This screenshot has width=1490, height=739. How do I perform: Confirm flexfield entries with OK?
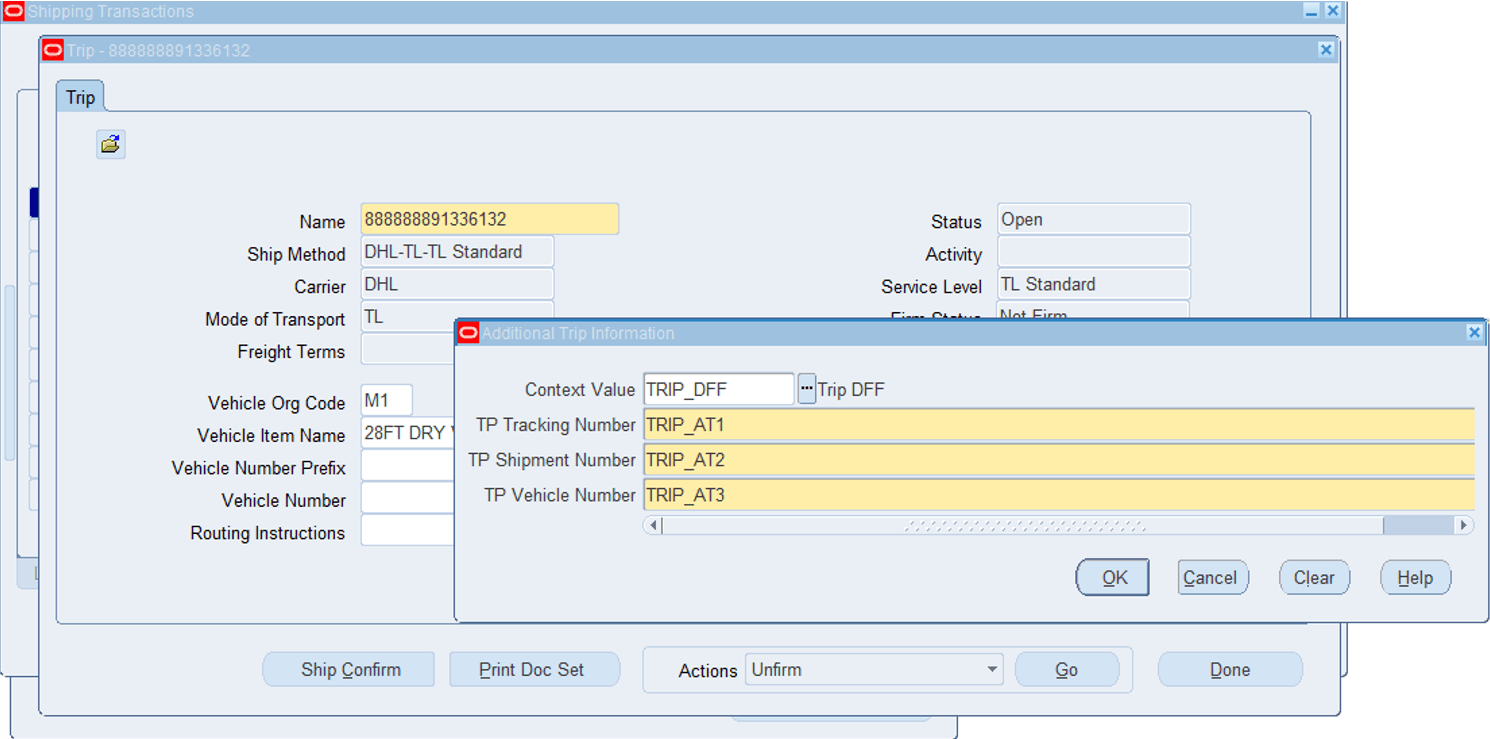(x=1112, y=577)
